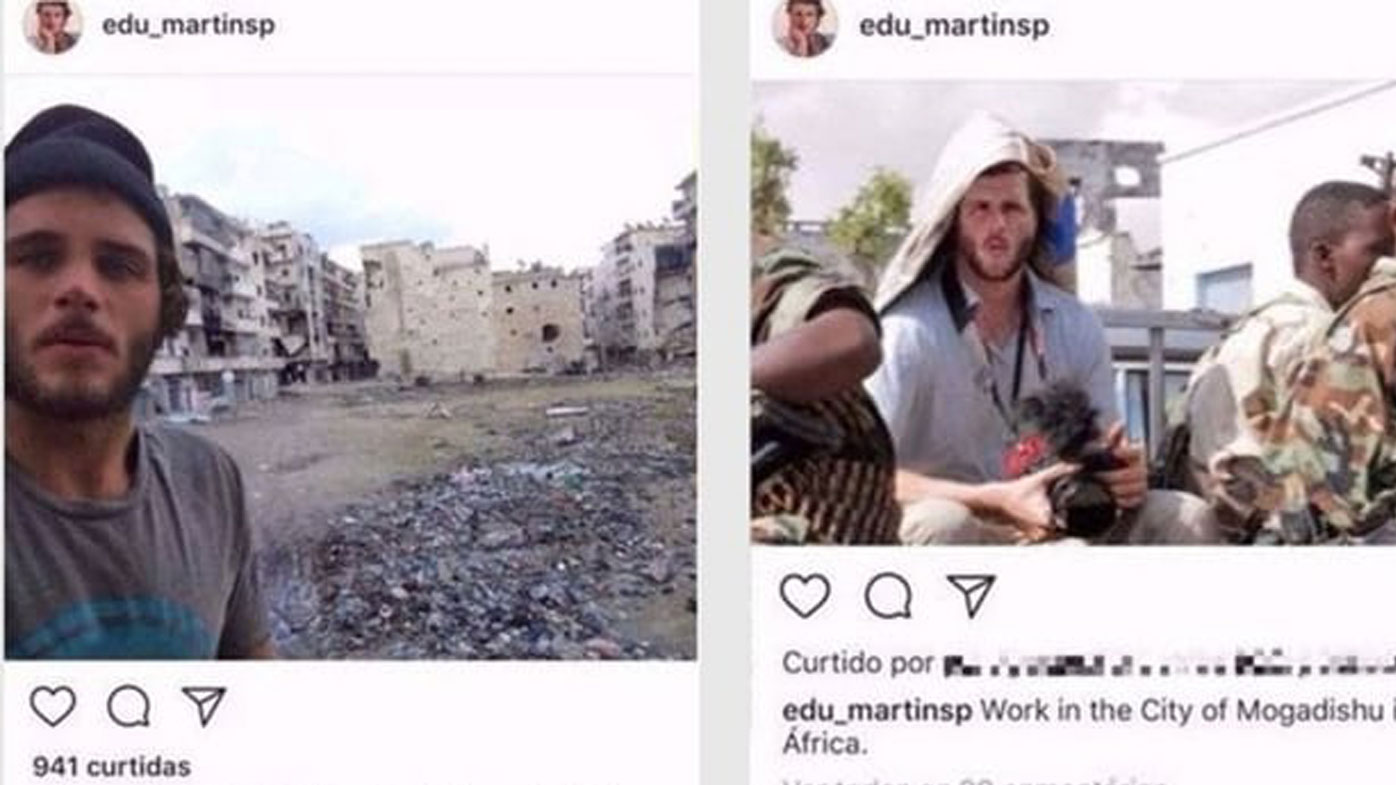View the 941 curtidas likes list
The height and width of the screenshot is (785, 1396).
[111, 767]
